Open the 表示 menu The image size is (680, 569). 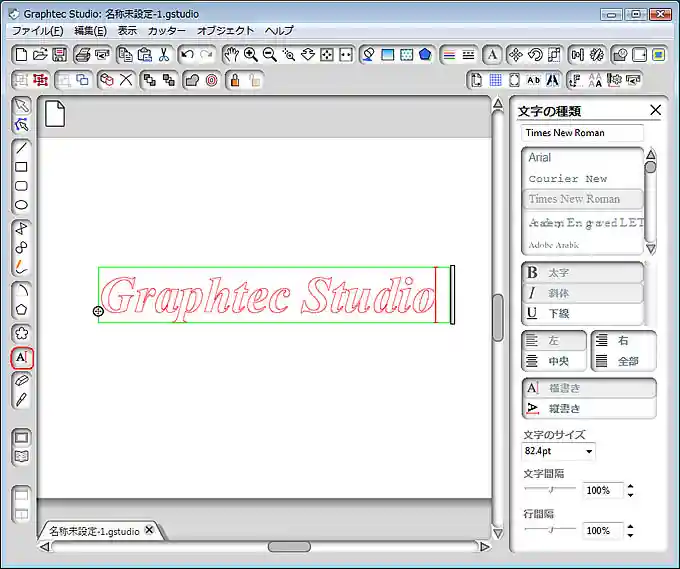[127, 31]
